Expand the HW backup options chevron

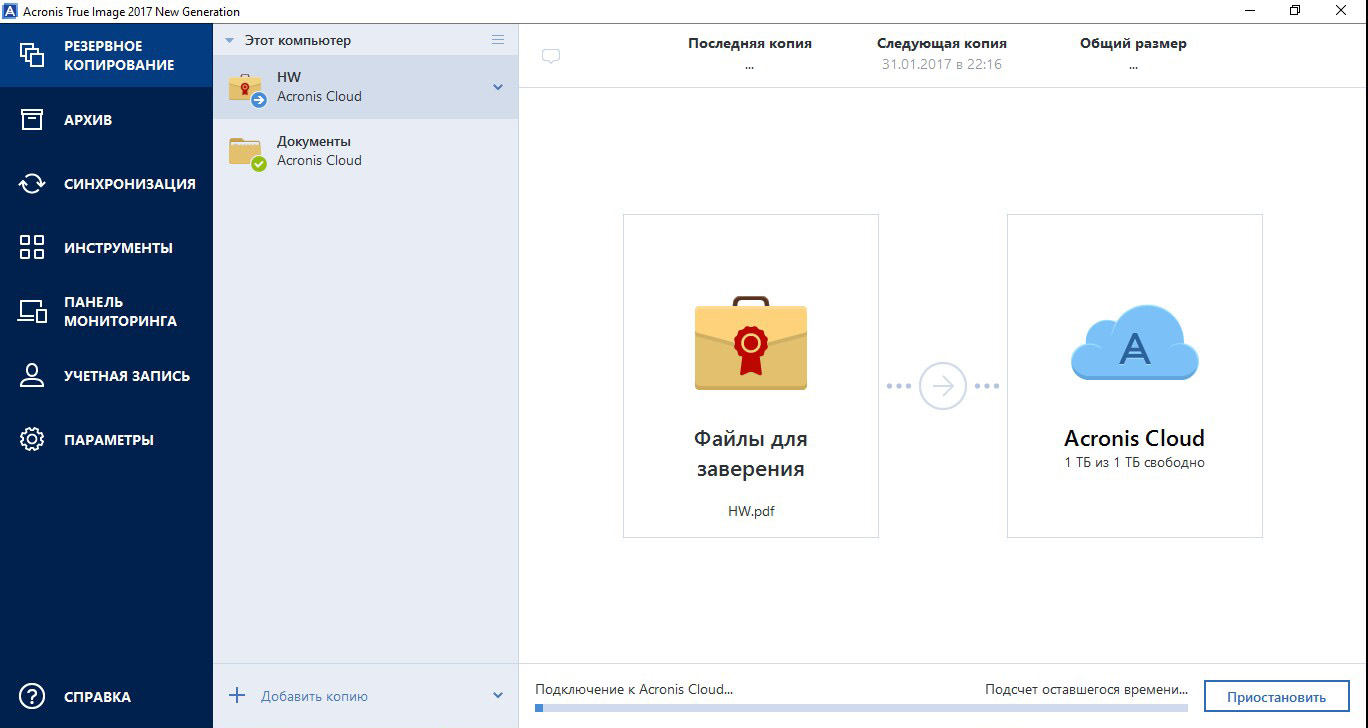[x=498, y=88]
